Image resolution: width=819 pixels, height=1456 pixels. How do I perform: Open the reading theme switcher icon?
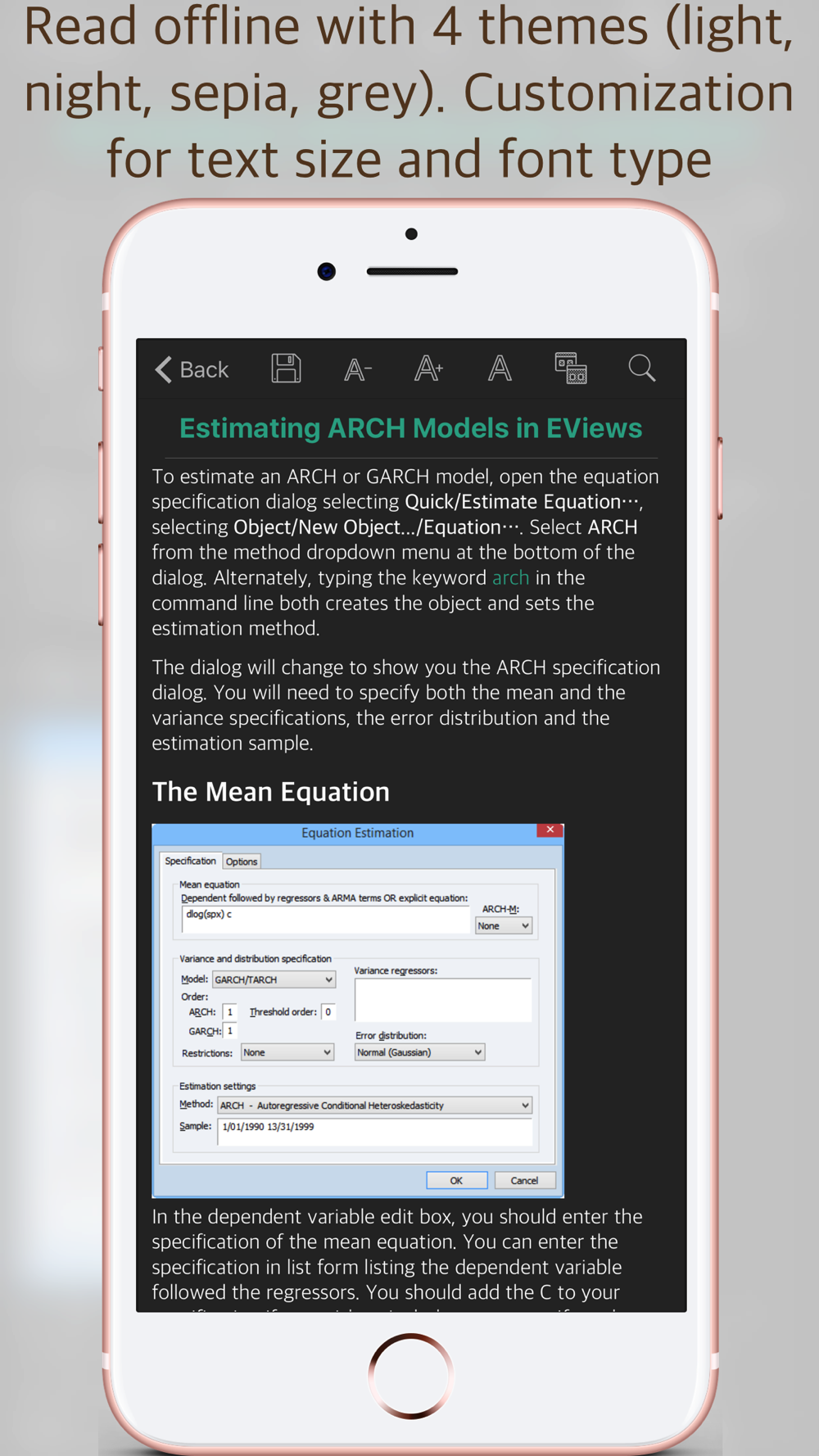click(571, 369)
